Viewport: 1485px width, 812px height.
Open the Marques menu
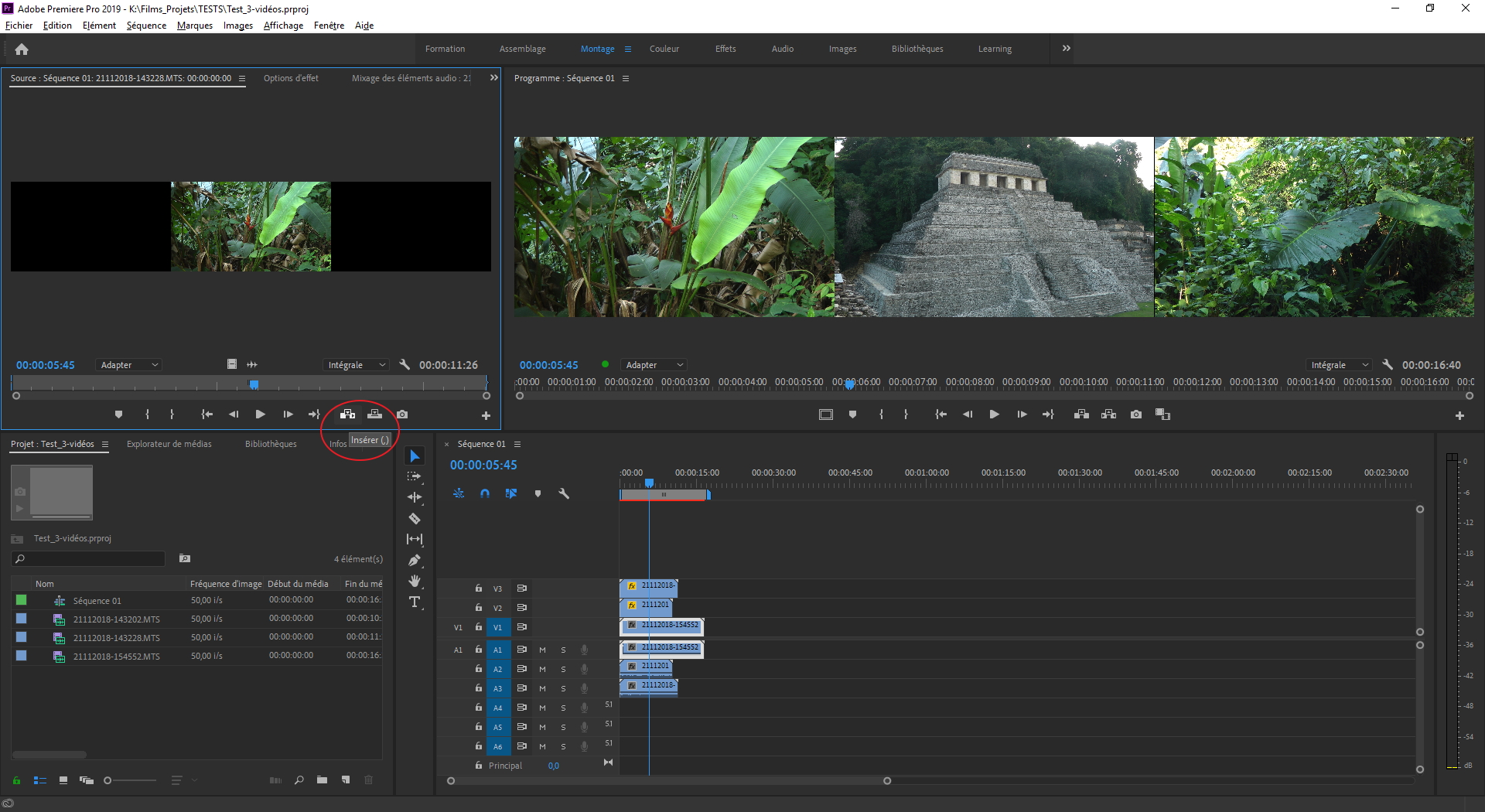point(195,26)
